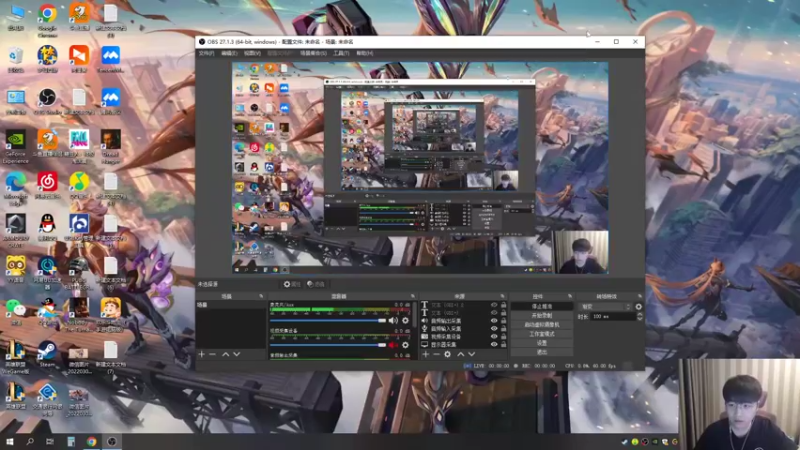Hide the 显示器采集 source
Viewport: 800px width, 450px height.
tap(493, 344)
